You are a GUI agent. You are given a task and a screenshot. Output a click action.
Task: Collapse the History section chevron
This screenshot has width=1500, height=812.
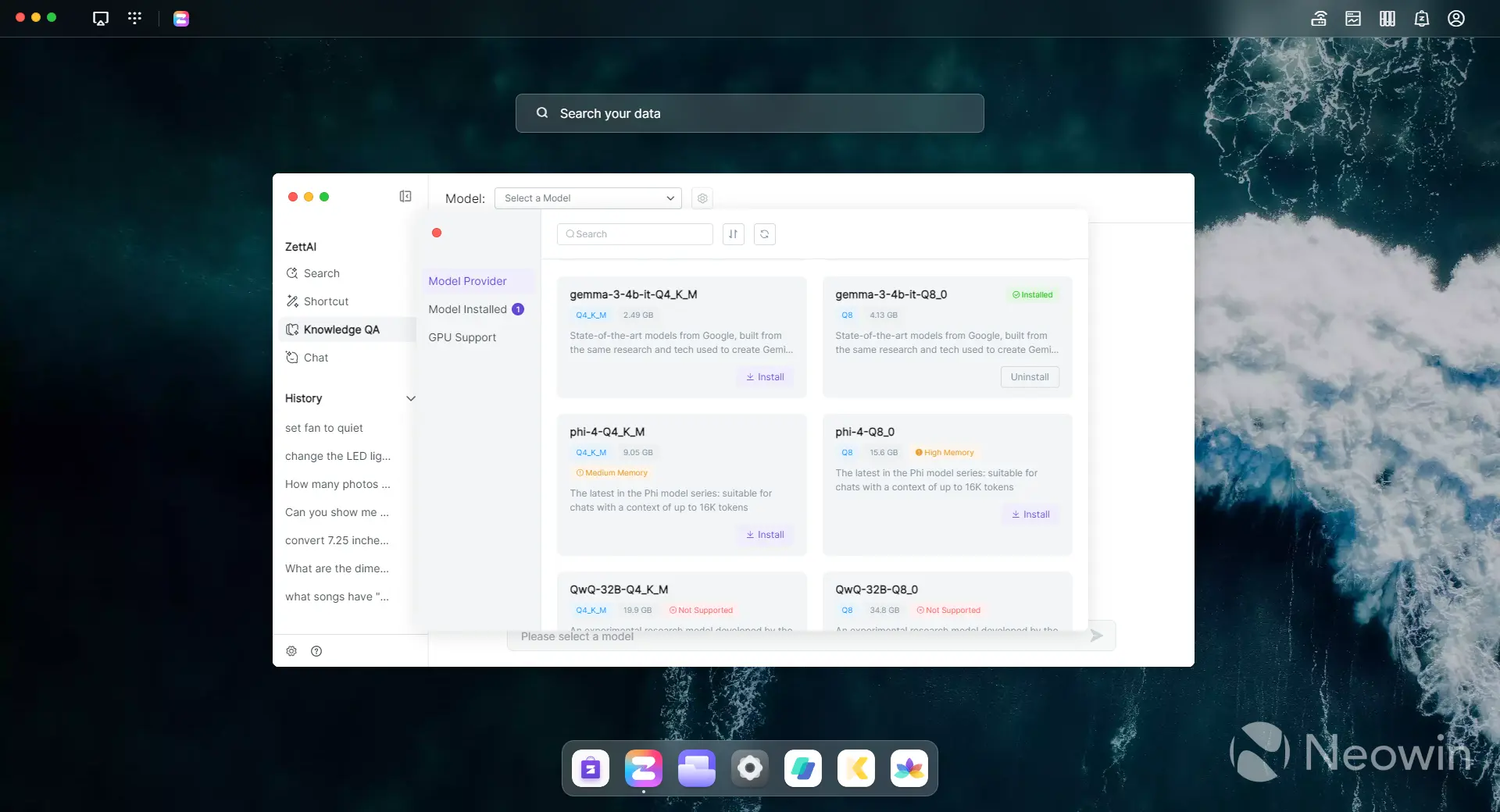click(411, 398)
